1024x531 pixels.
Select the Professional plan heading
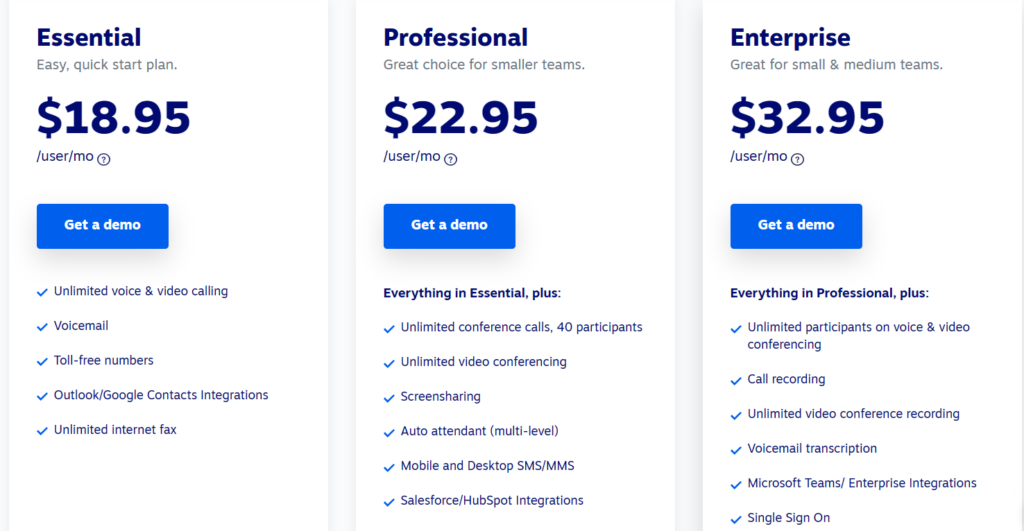(x=455, y=38)
